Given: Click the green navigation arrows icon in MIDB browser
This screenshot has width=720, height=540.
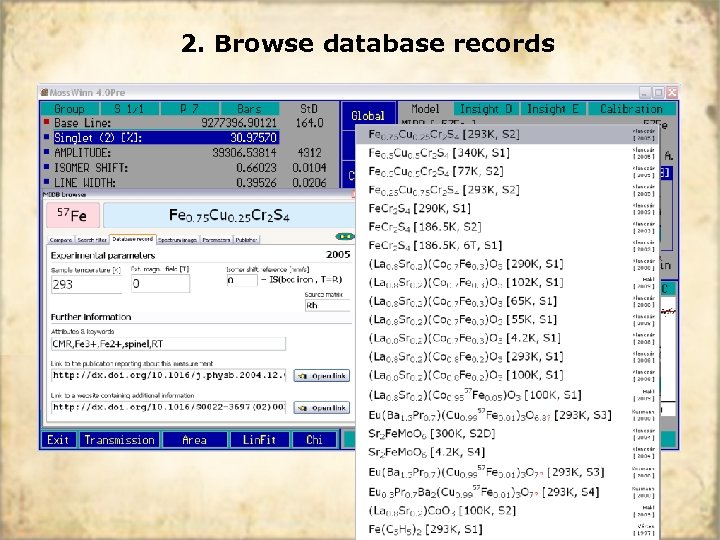Looking at the screenshot, I should [x=345, y=236].
